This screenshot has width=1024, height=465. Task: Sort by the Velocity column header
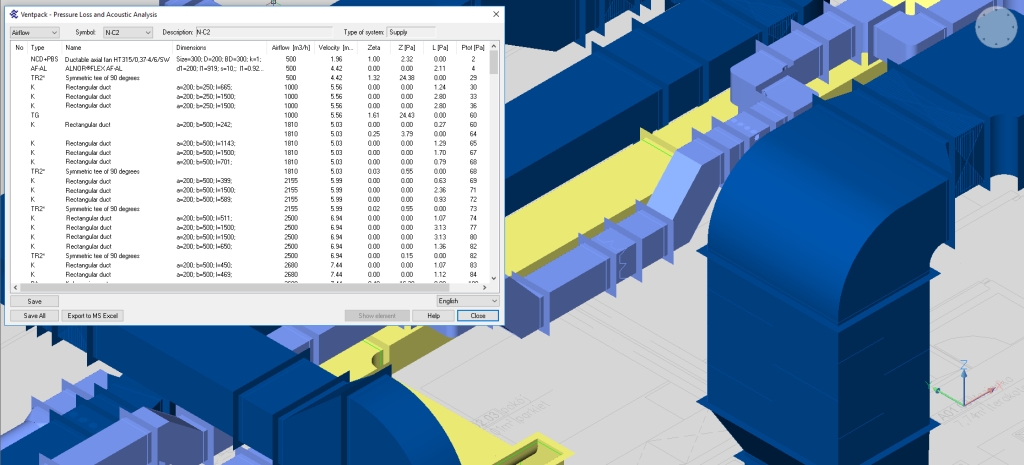336,48
